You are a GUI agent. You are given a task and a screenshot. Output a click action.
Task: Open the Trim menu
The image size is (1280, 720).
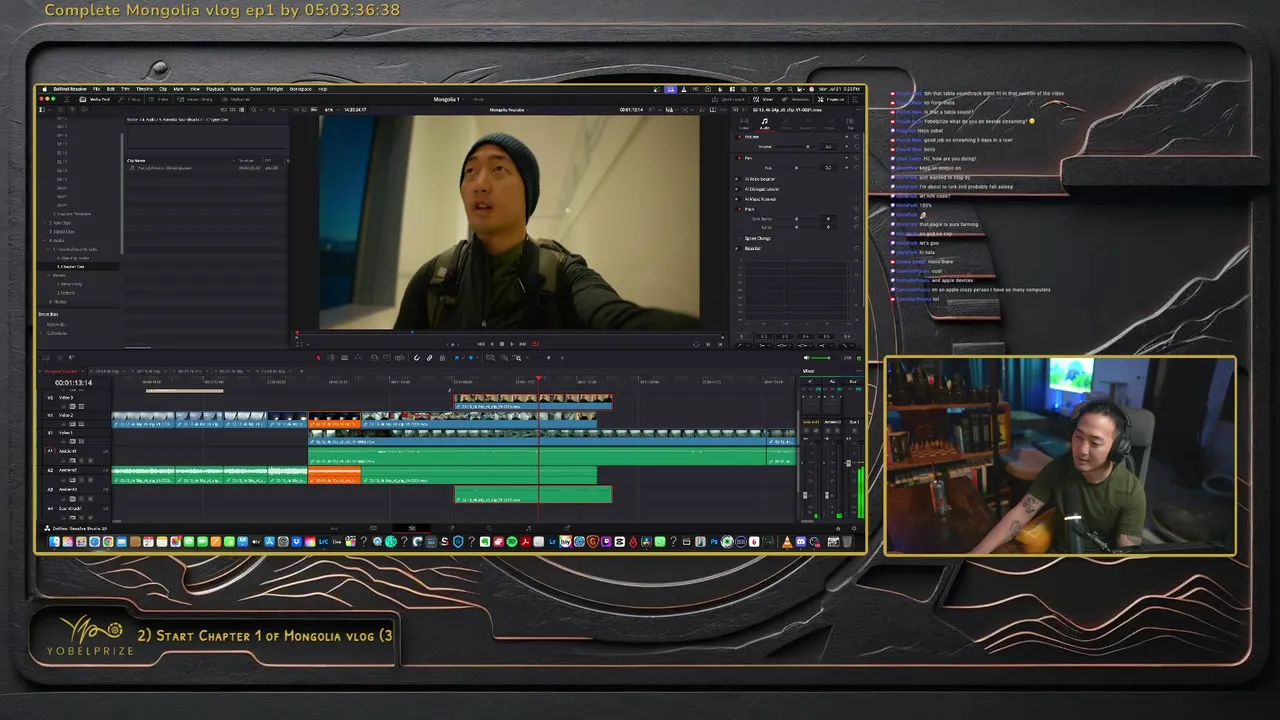[x=125, y=89]
